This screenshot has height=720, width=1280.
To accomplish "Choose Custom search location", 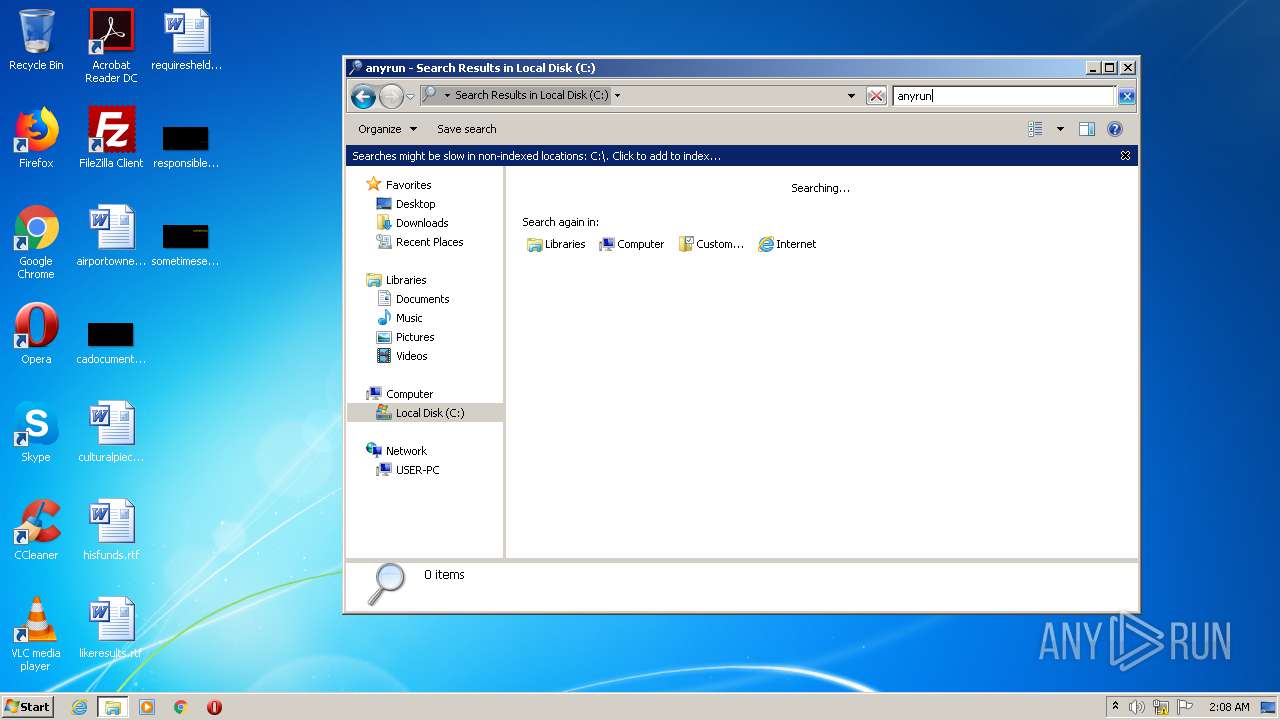I will pos(711,244).
